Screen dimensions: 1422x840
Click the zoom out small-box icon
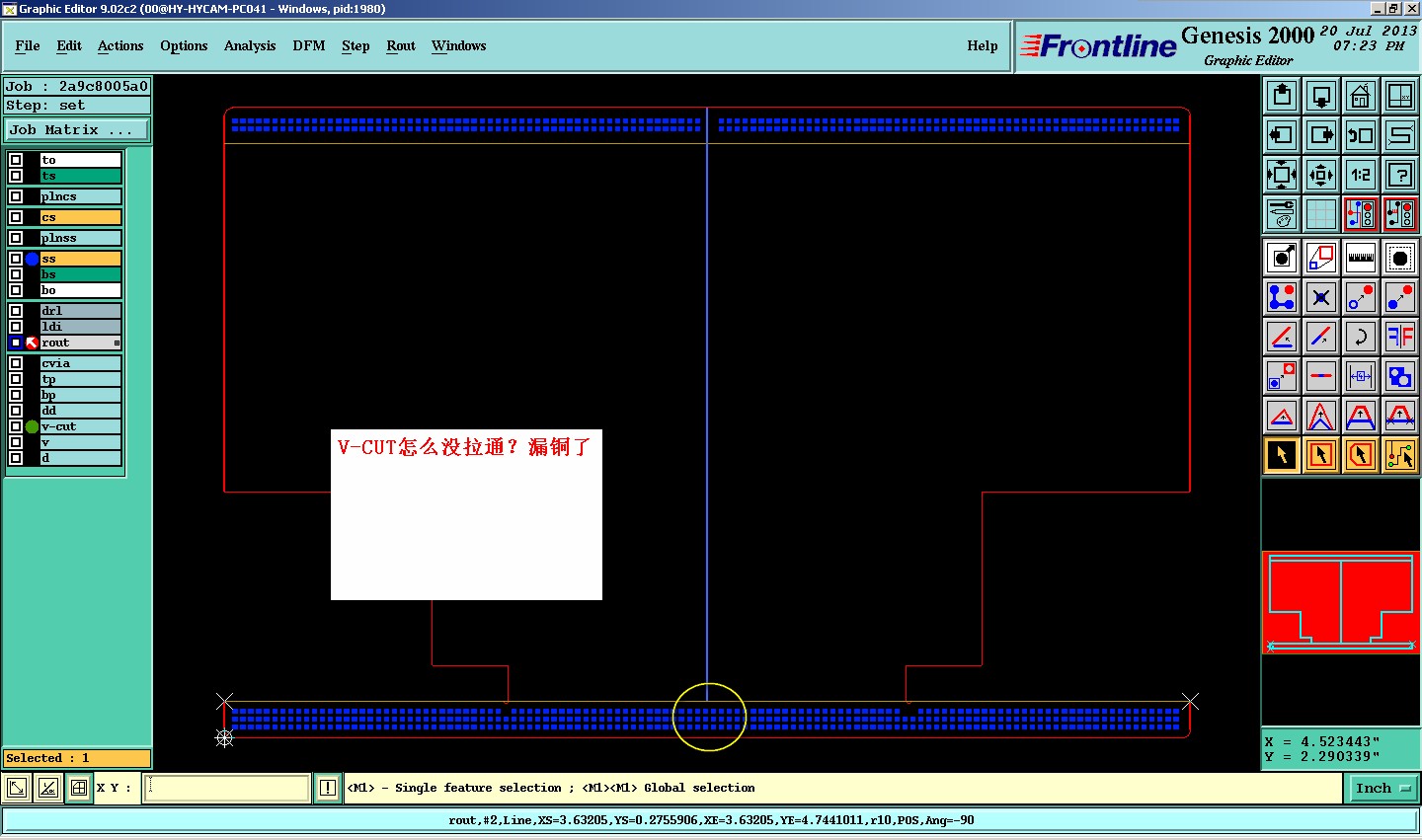point(1320,175)
